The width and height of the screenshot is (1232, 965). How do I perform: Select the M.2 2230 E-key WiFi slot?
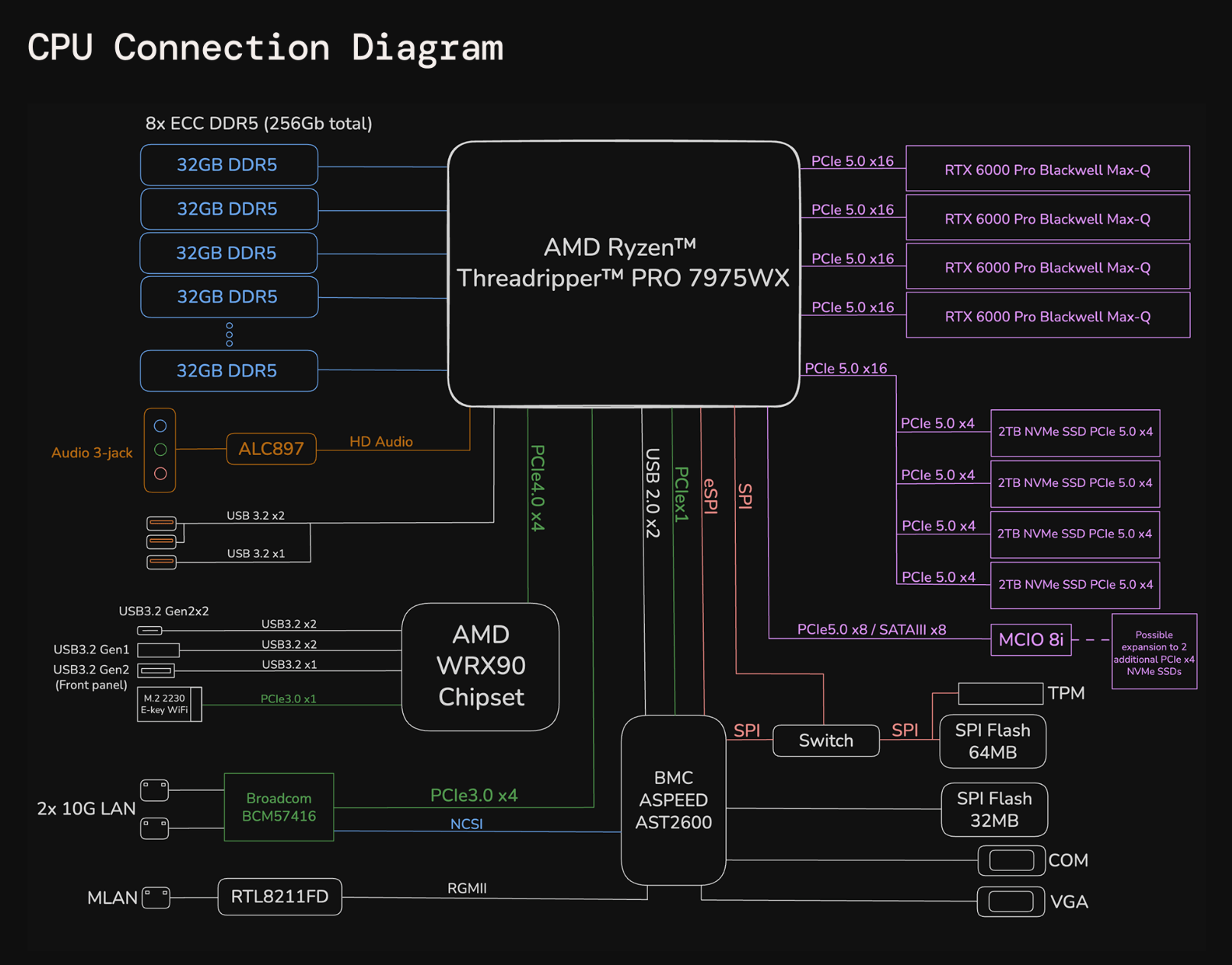tap(169, 704)
